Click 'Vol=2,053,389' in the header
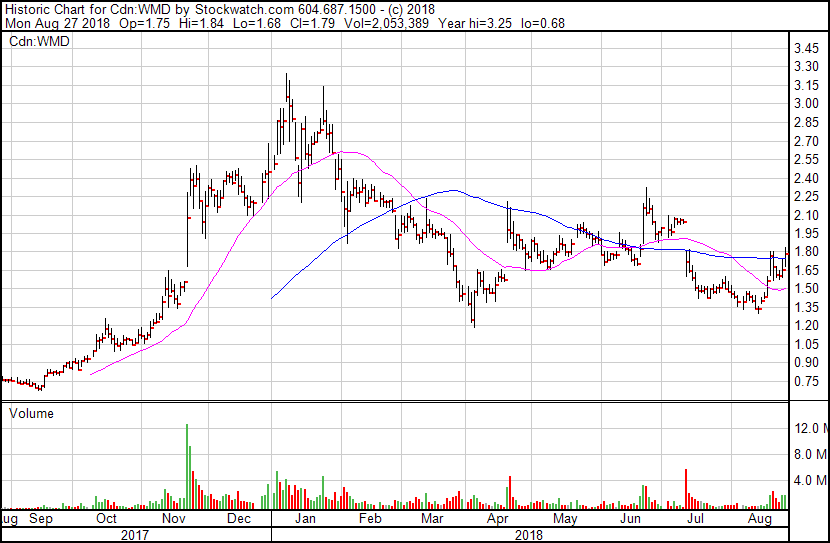The height and width of the screenshot is (543, 830). click(x=386, y=23)
